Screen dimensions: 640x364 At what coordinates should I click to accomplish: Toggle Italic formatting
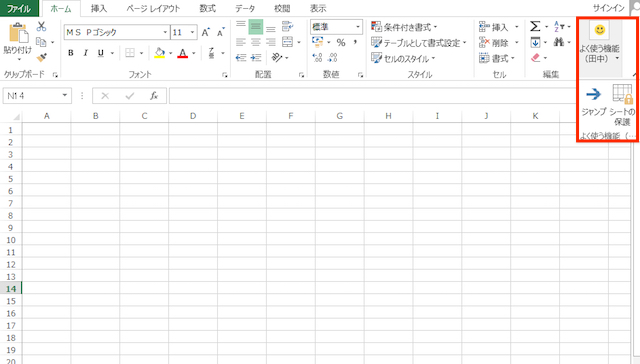click(x=86, y=53)
